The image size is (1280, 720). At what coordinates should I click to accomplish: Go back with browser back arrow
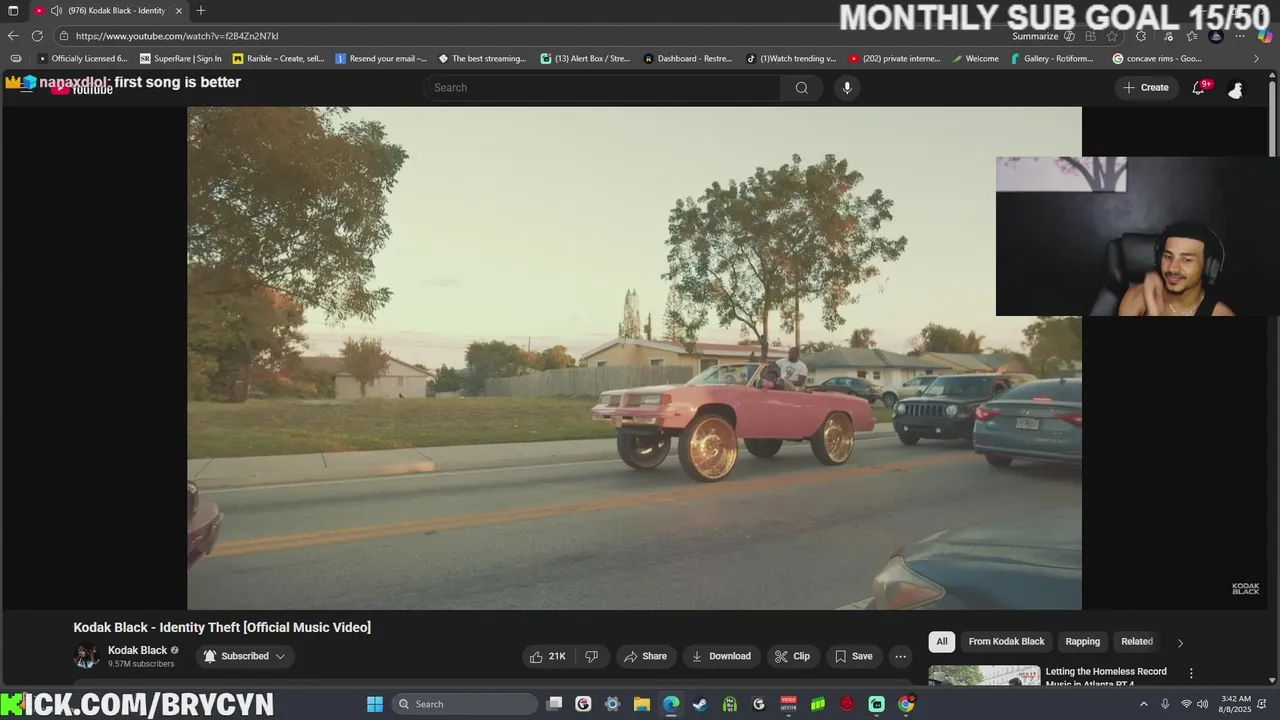coord(13,36)
